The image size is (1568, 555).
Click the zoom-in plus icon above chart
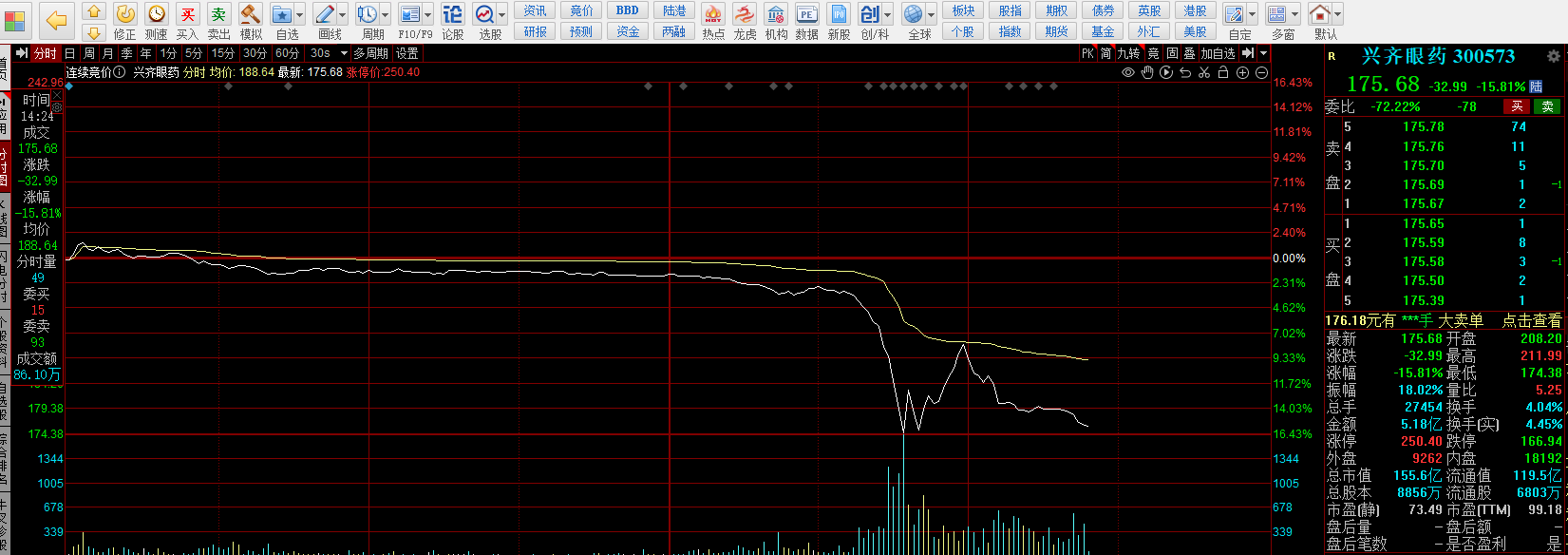click(x=1242, y=72)
